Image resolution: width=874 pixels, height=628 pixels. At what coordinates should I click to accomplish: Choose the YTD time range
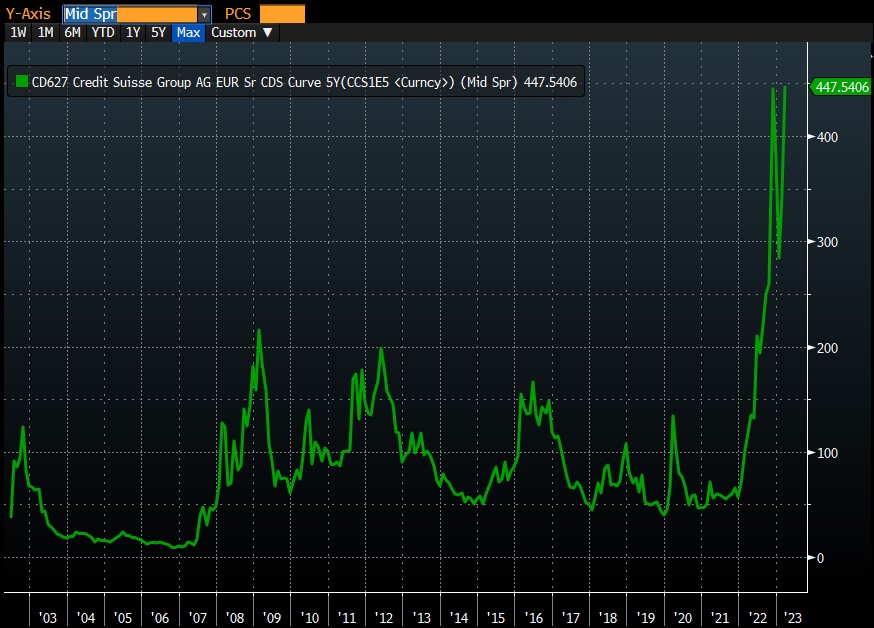point(102,32)
